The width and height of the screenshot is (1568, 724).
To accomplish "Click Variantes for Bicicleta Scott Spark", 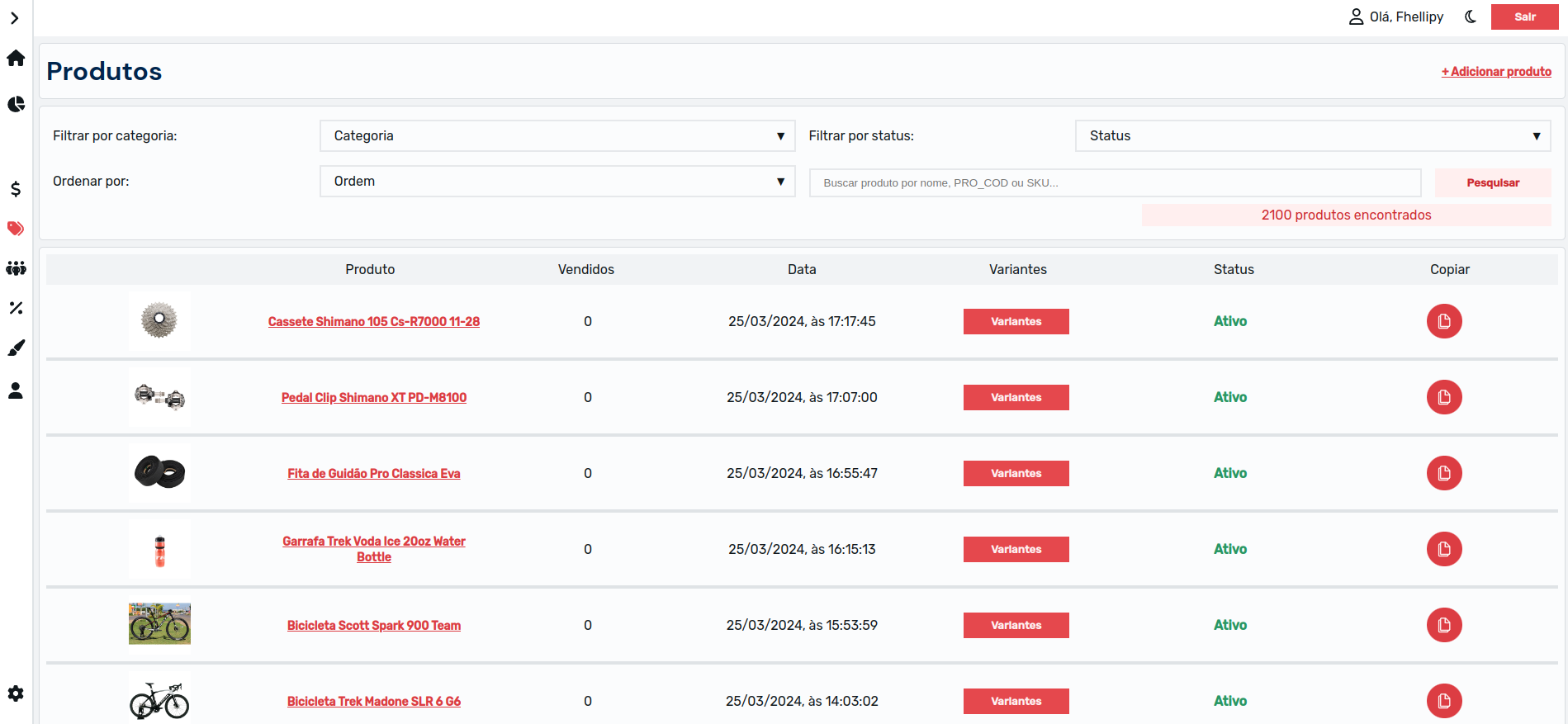I will pyautogui.click(x=1016, y=625).
